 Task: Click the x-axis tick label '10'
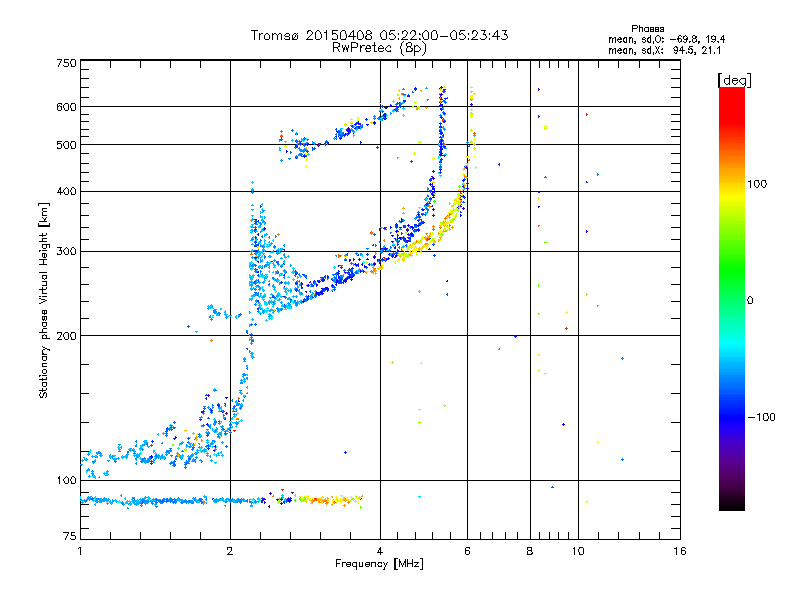pyautogui.click(x=578, y=551)
